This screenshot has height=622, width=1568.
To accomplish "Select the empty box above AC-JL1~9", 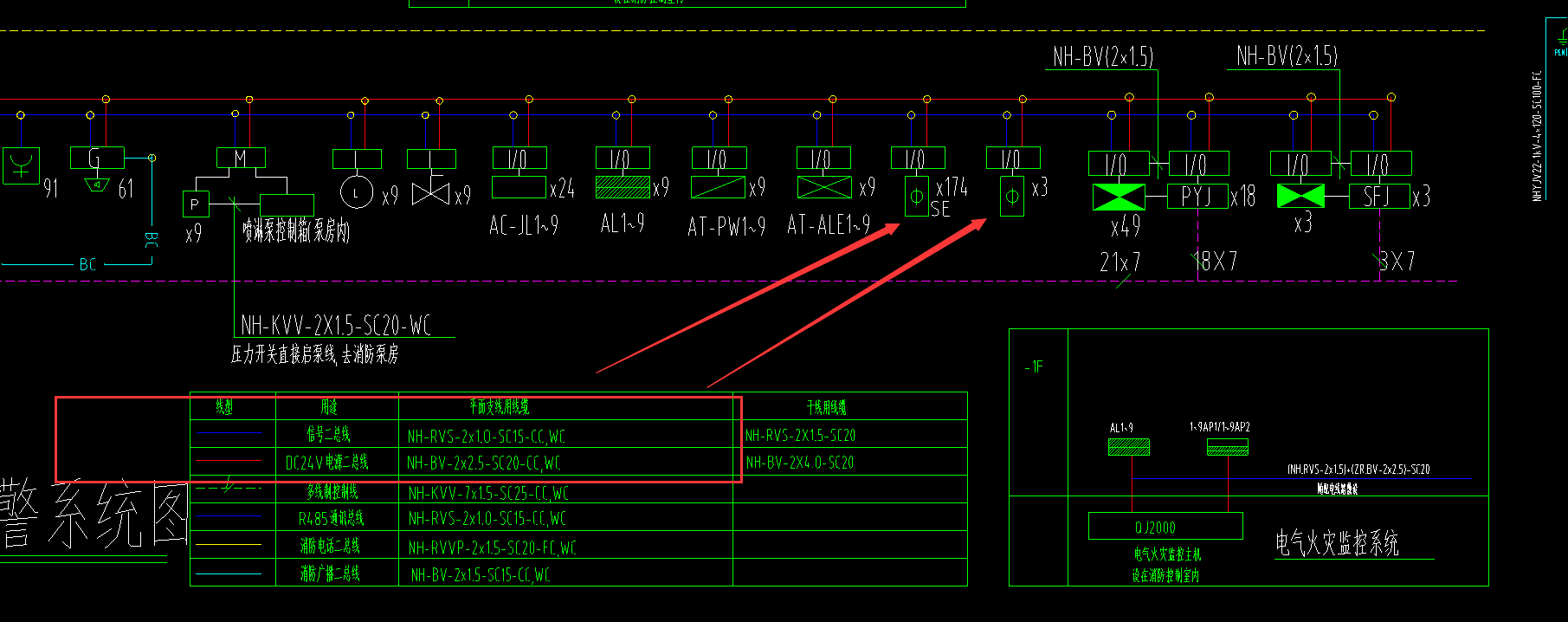I will pyautogui.click(x=519, y=187).
